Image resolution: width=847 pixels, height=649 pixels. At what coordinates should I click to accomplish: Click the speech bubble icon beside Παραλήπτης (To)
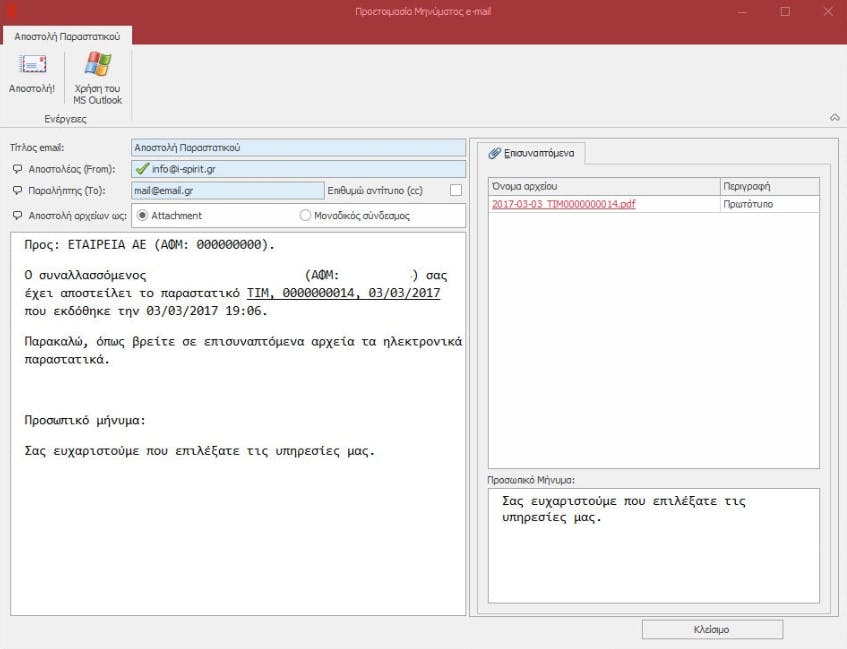pyautogui.click(x=18, y=191)
